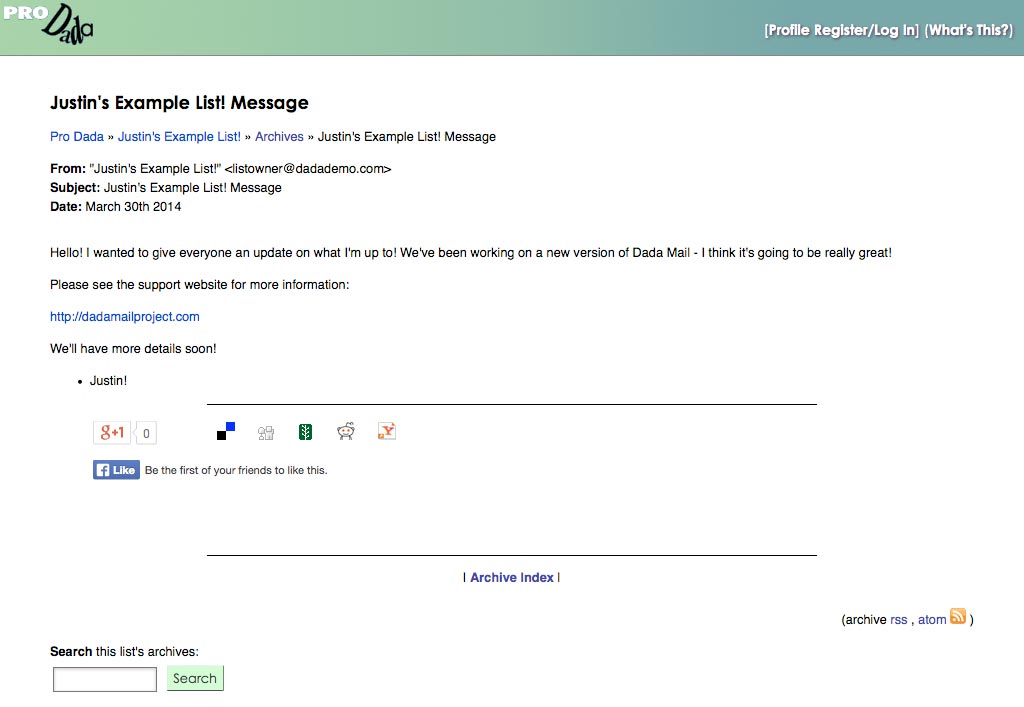Open the What's This? link

[968, 30]
